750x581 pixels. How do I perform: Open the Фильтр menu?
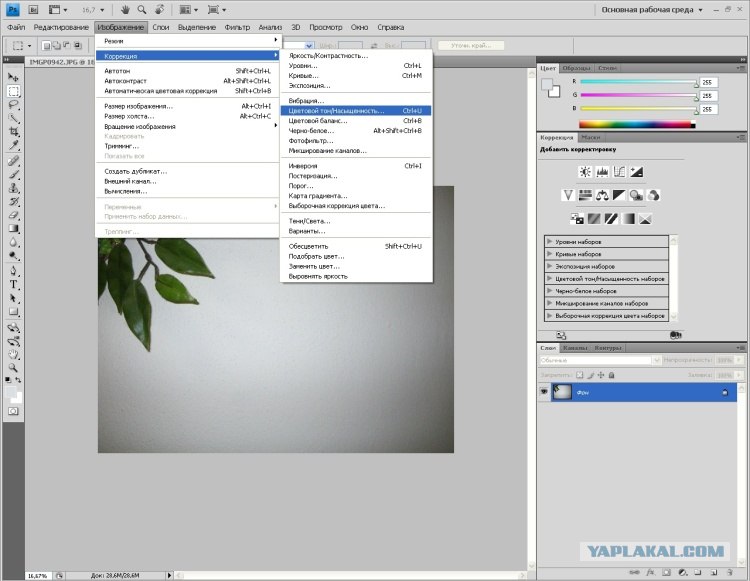point(237,27)
